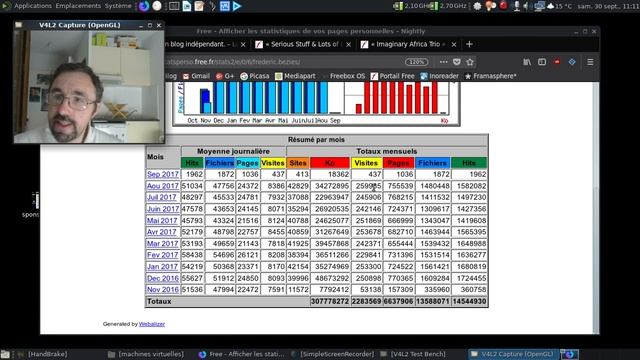The height and width of the screenshot is (360, 640).
Task: Open the Système menu
Action: [x=118, y=6]
